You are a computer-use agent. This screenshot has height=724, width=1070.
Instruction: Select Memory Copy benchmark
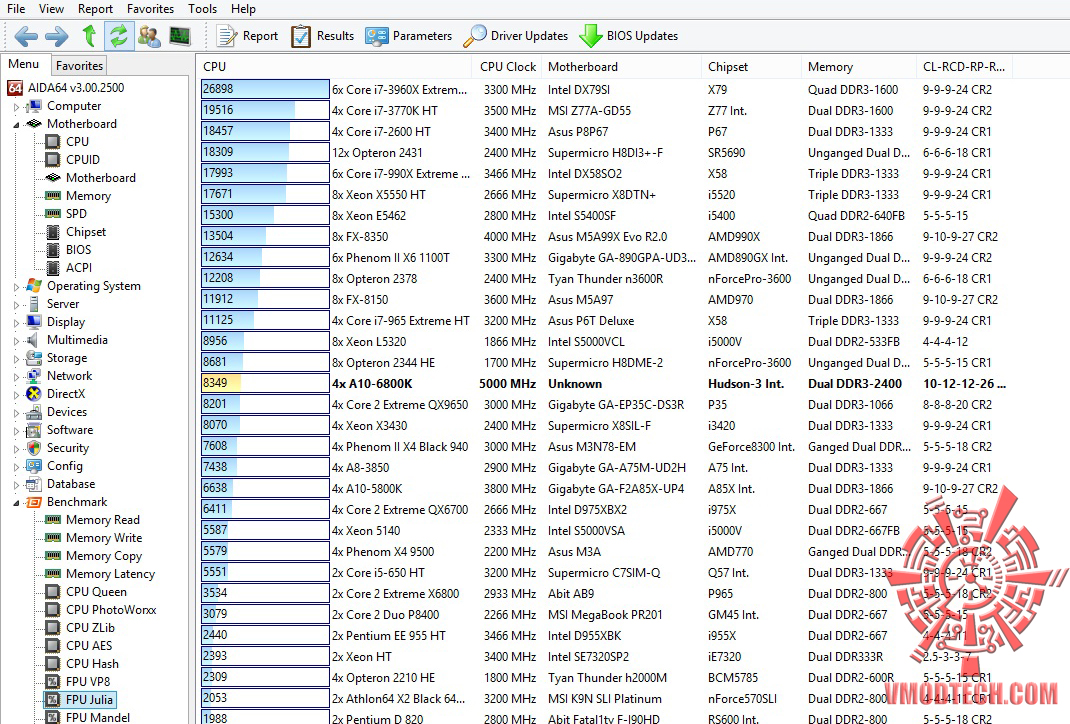pos(104,555)
